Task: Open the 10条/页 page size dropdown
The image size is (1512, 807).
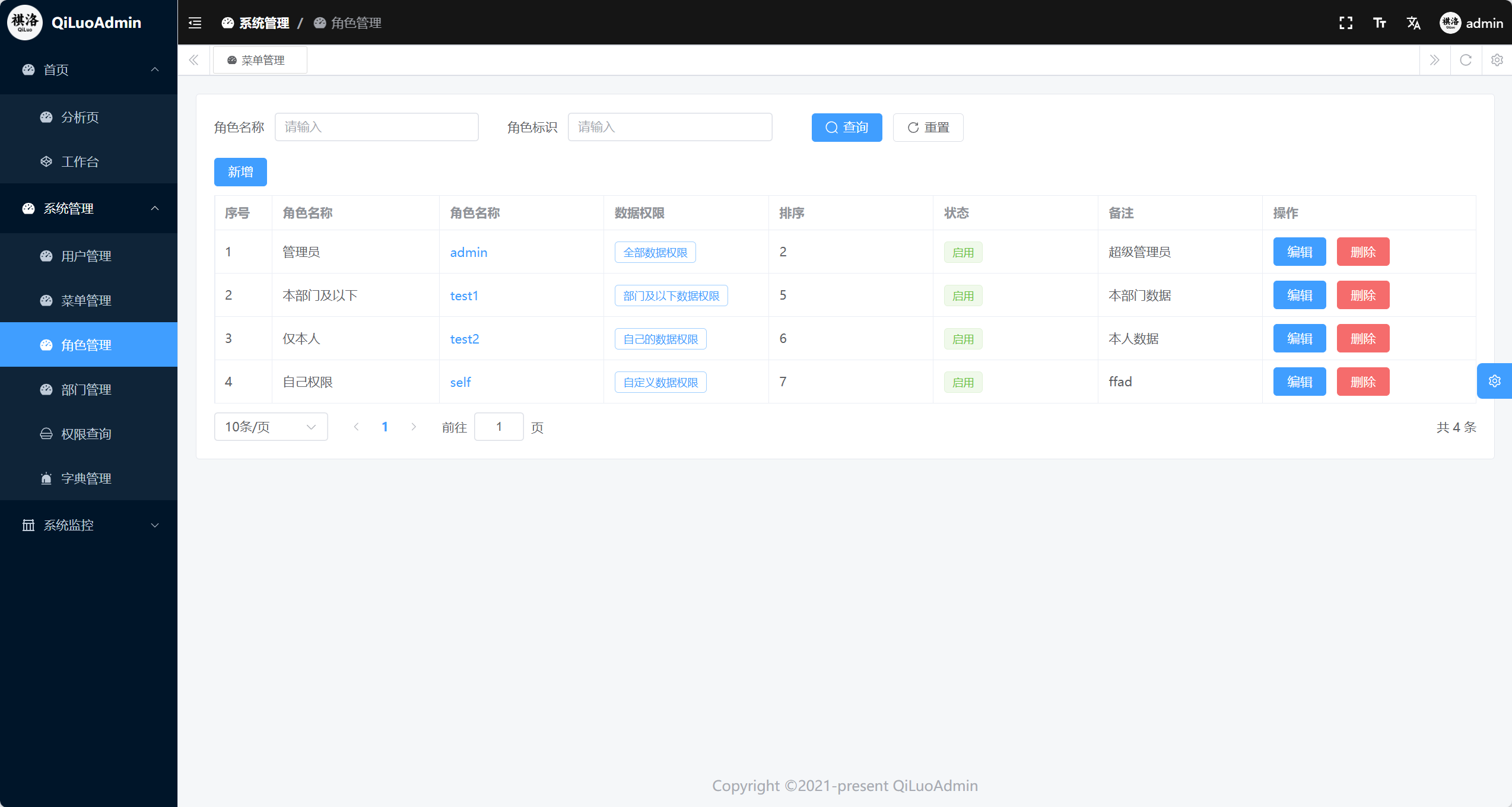Action: point(271,427)
